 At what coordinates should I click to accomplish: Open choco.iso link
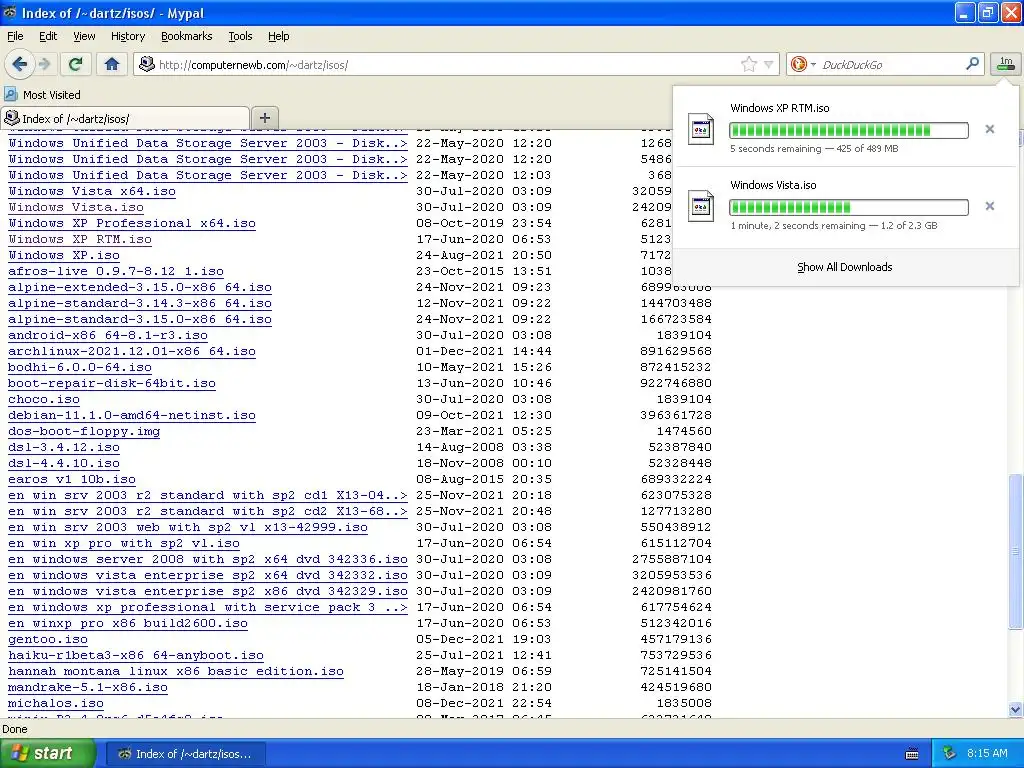[x=44, y=399]
